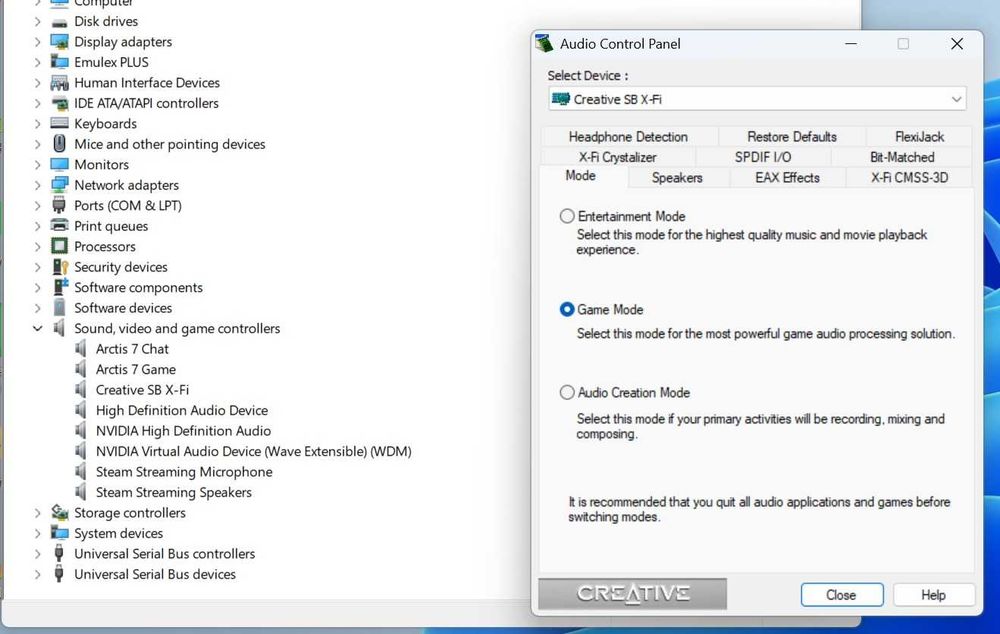Screen dimensions: 1000x634
Task: Select the Entertainment Mode radio button
Action: coord(567,216)
